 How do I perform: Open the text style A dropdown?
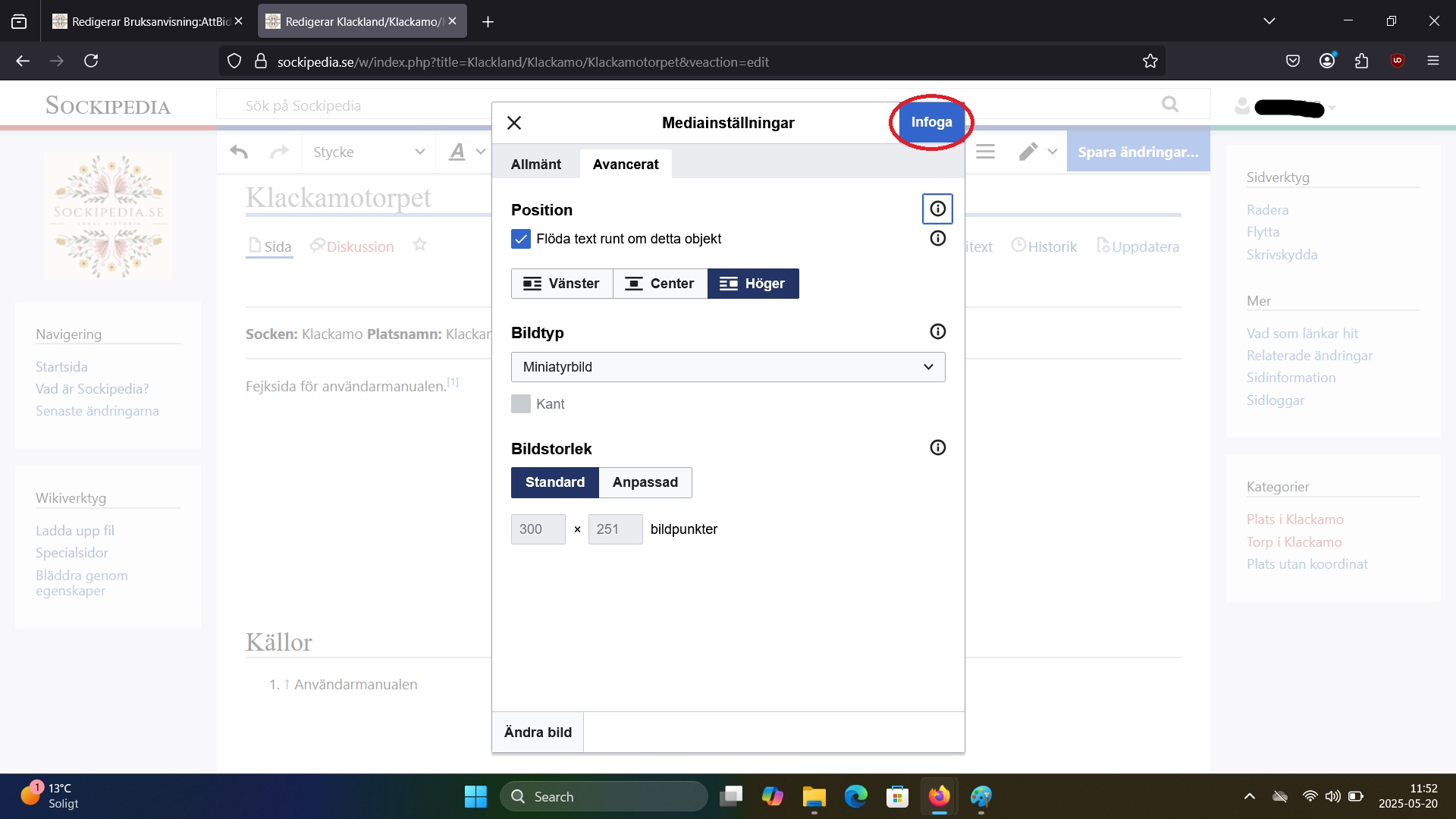[466, 152]
